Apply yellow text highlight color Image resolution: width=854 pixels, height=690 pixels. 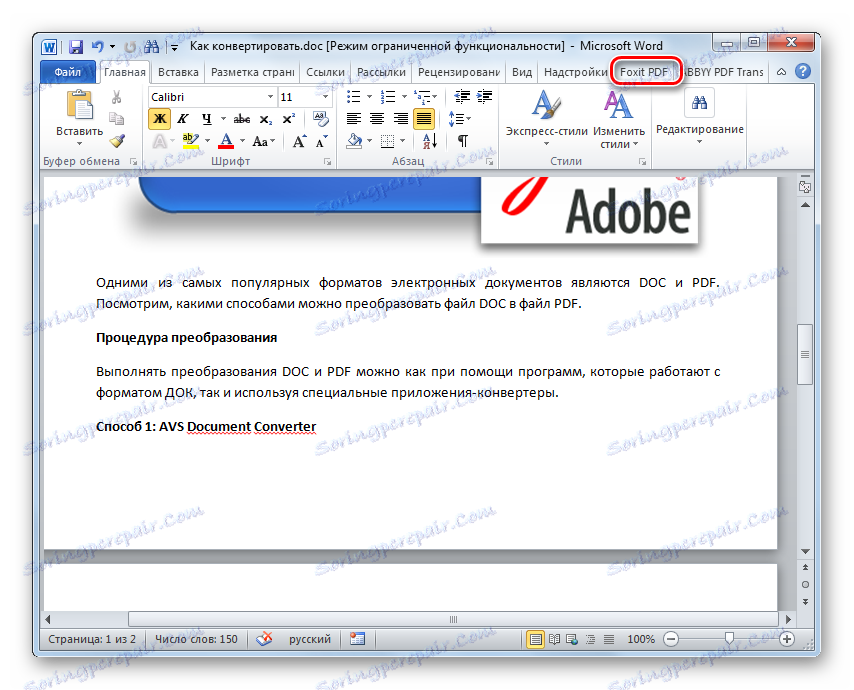[x=191, y=141]
